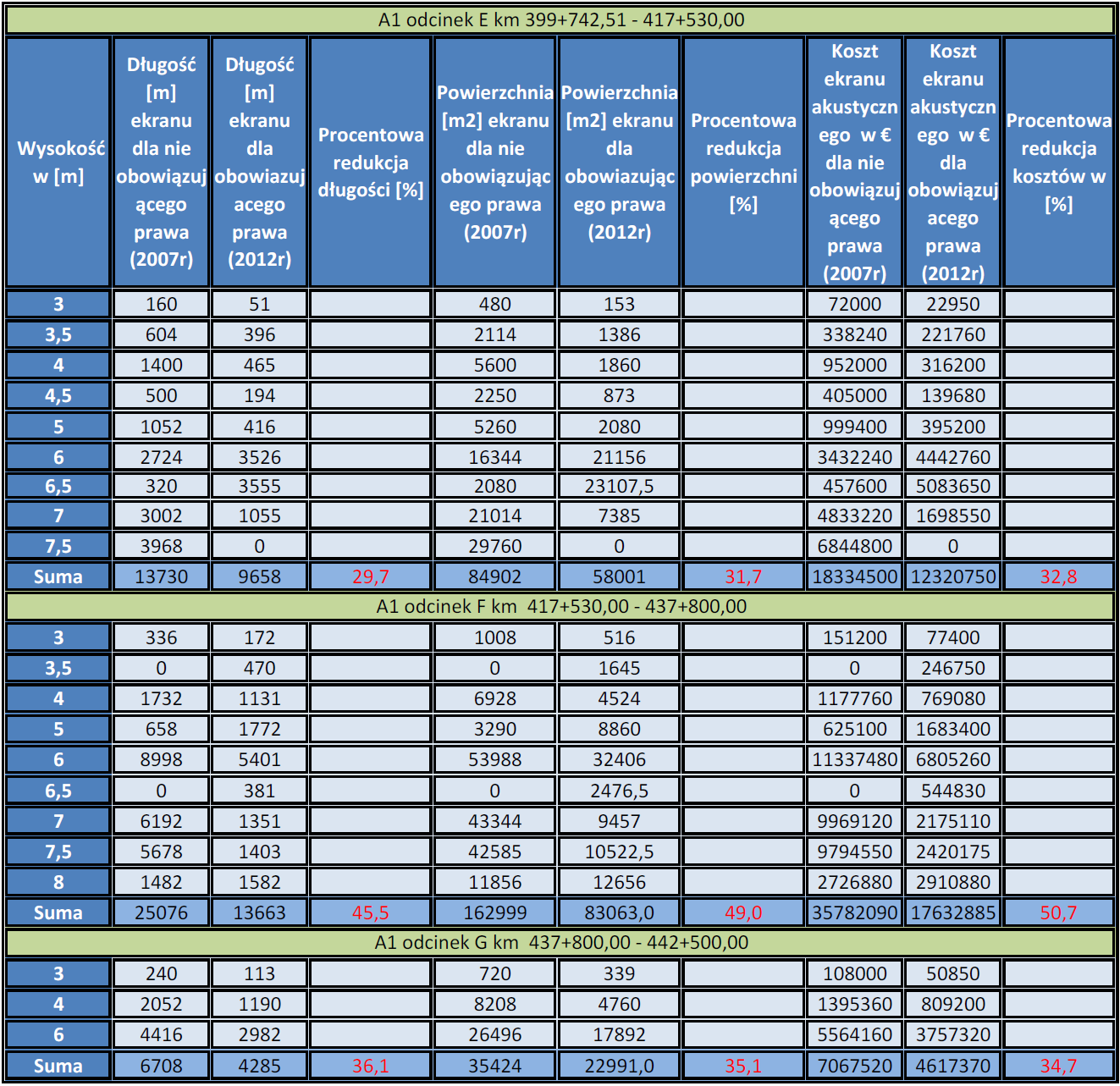The width and height of the screenshot is (1120, 1086).
Task: Select the red percentage '50,7'
Action: [x=1058, y=912]
